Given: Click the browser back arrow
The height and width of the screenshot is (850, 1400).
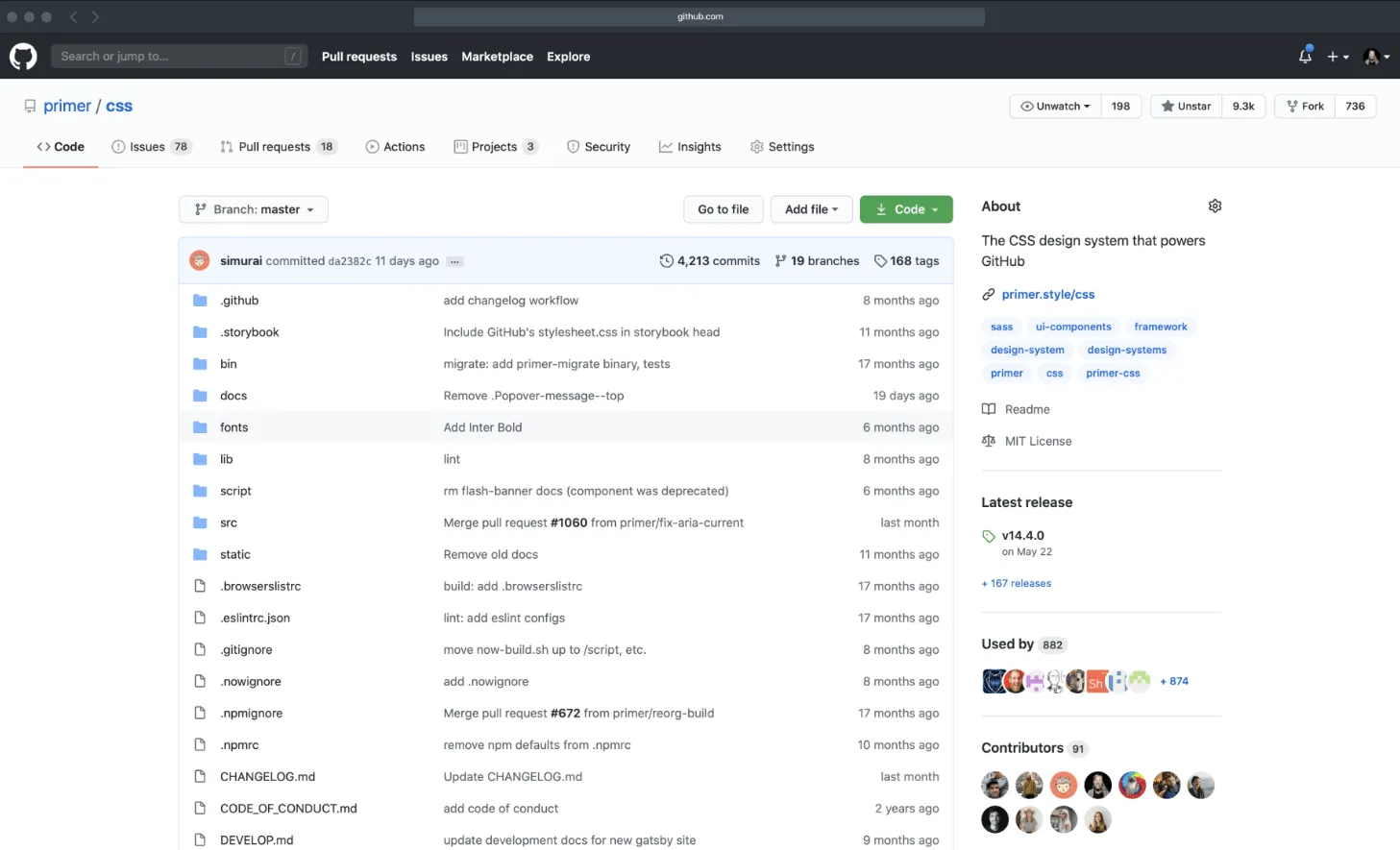Looking at the screenshot, I should click(74, 16).
